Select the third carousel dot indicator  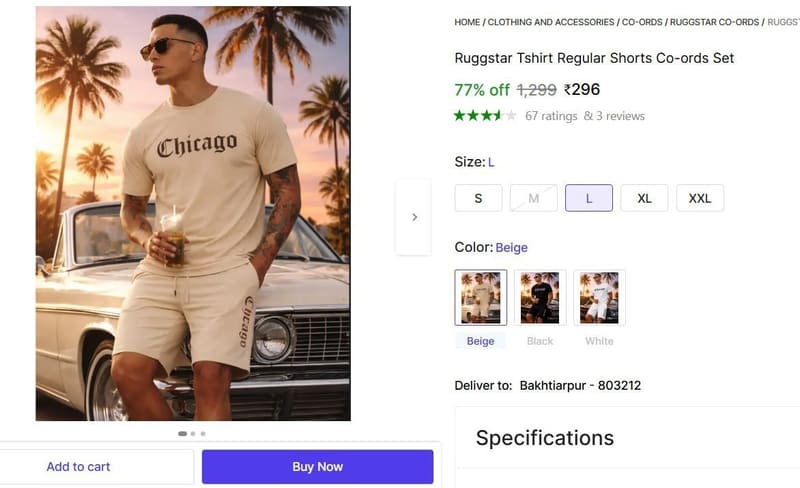203,433
